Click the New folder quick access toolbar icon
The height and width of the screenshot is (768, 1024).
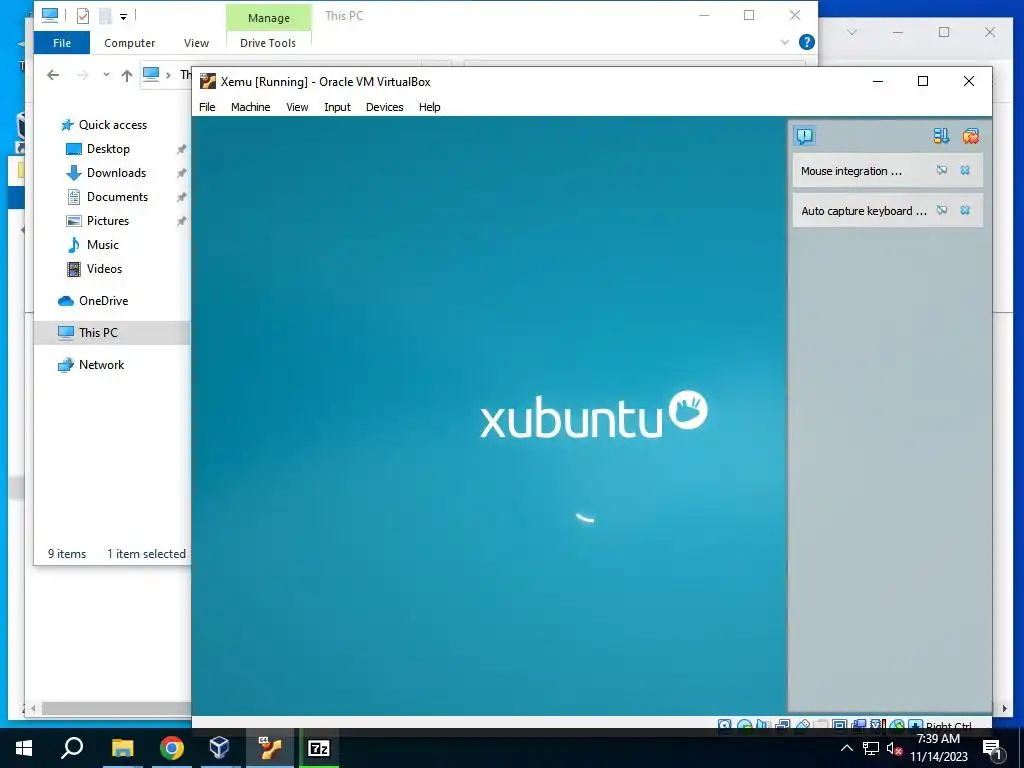click(104, 16)
